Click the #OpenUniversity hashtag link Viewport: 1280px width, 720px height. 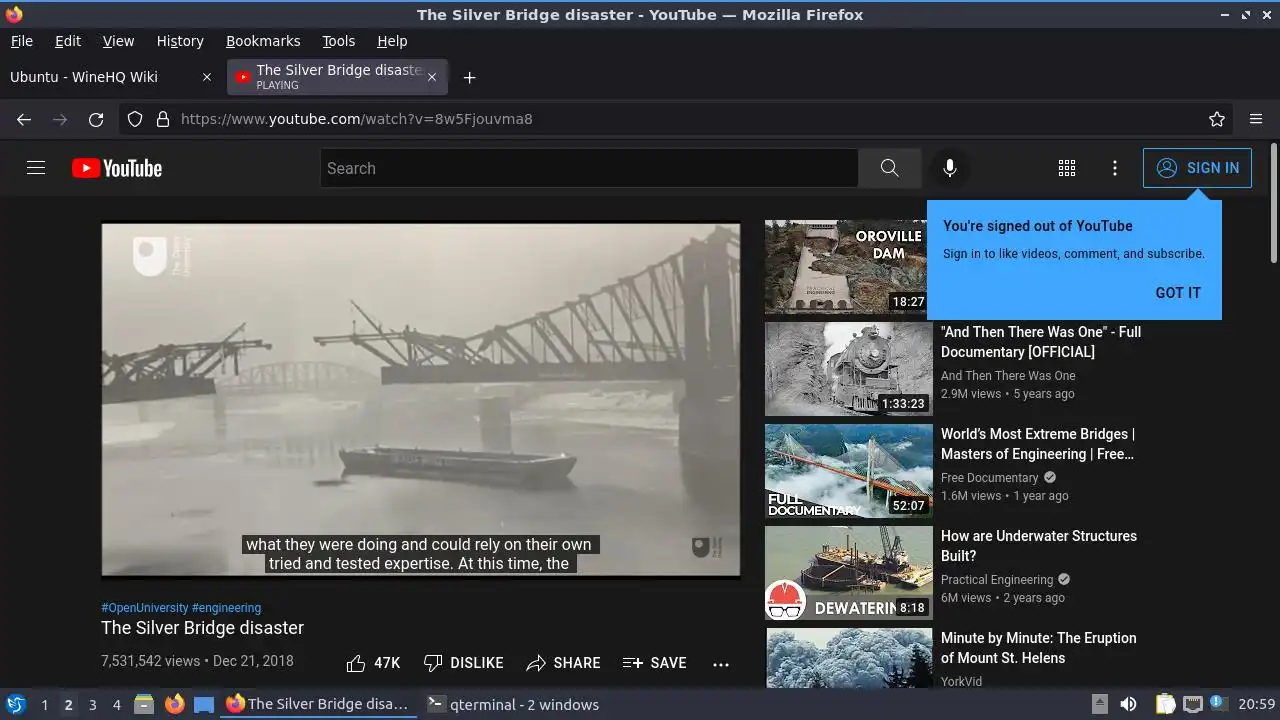click(x=144, y=607)
